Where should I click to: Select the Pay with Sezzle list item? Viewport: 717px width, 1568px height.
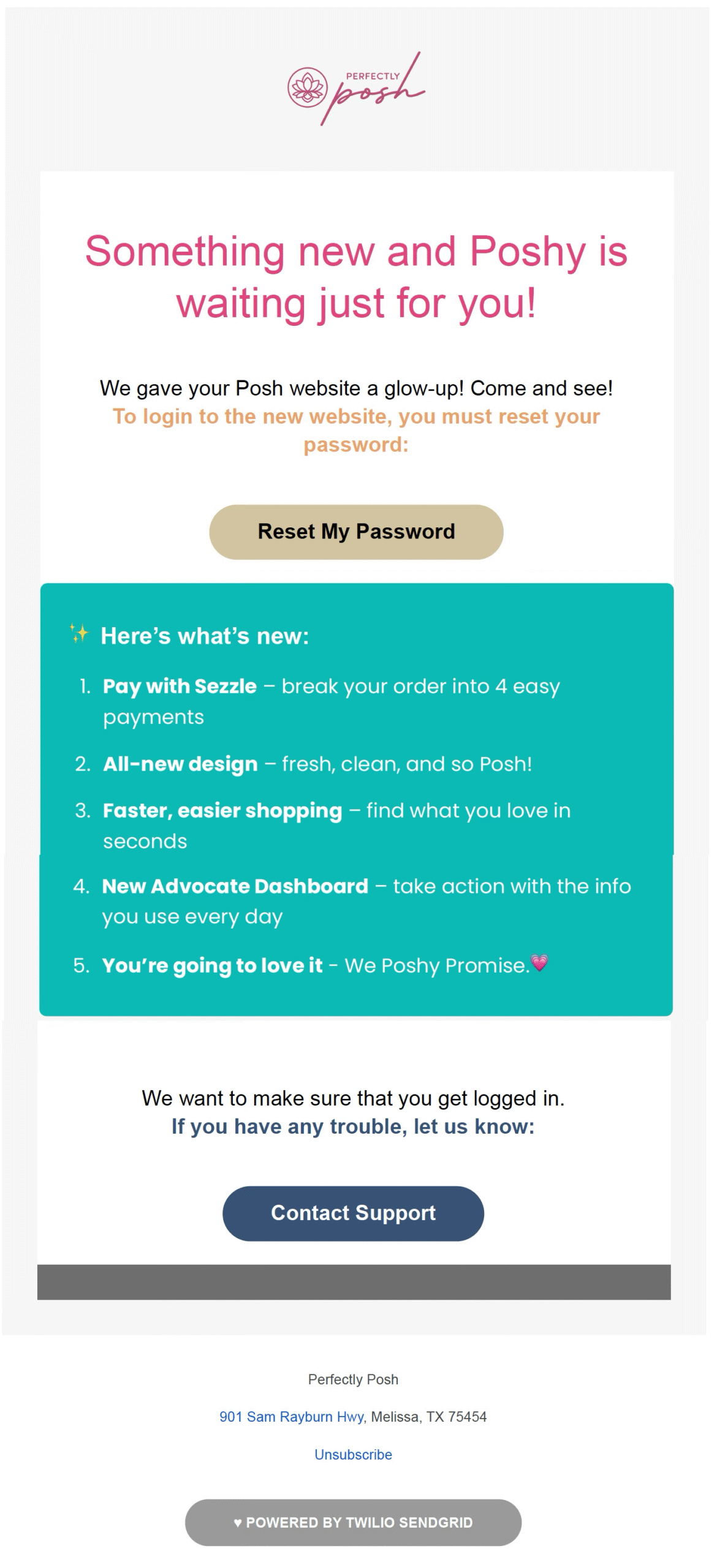[x=331, y=701]
